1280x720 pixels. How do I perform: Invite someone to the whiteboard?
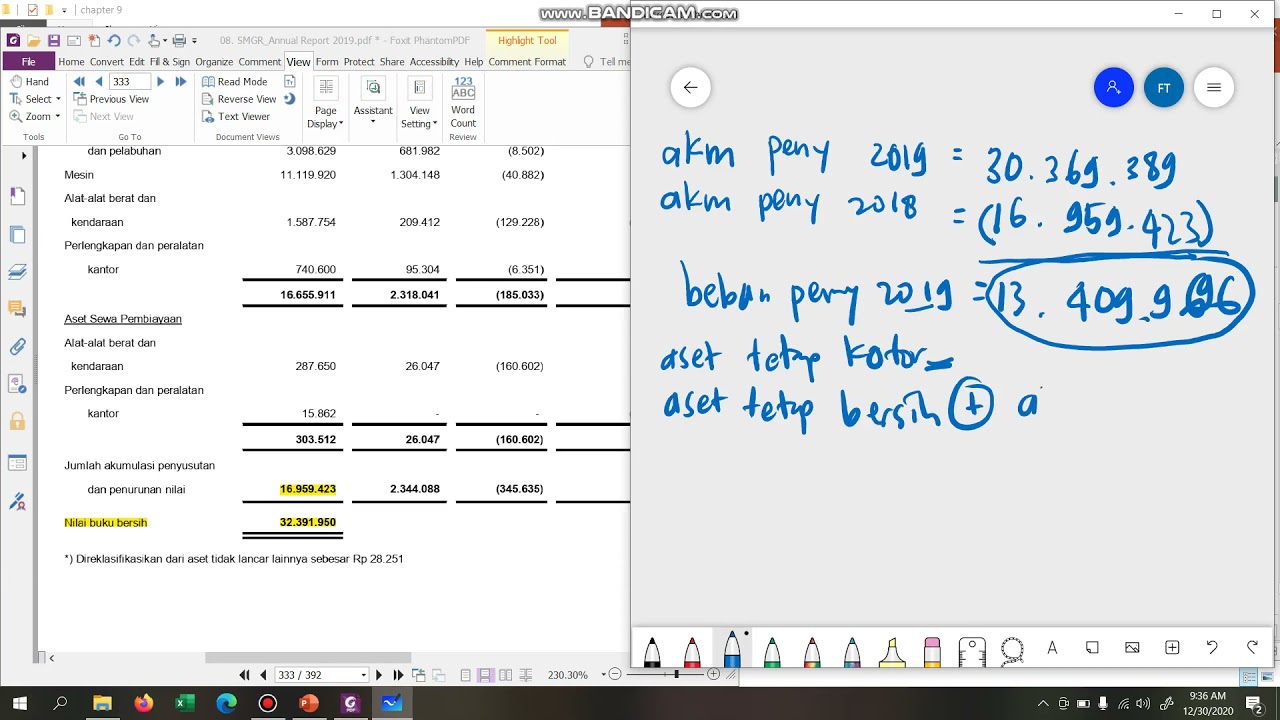[1114, 87]
